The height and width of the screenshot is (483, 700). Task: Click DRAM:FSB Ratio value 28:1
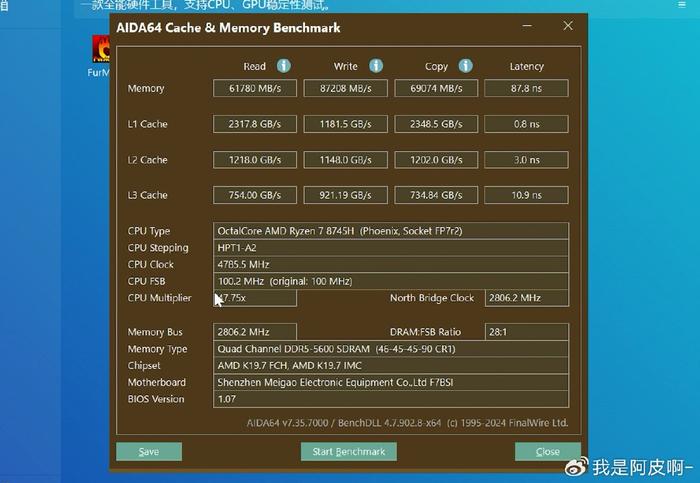click(527, 332)
